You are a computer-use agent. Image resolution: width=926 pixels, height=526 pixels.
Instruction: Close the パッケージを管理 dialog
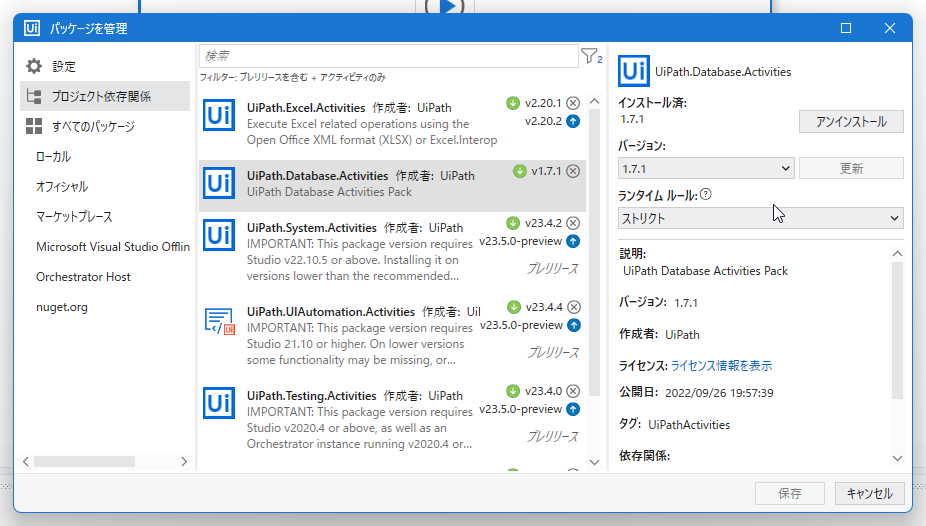[x=889, y=28]
